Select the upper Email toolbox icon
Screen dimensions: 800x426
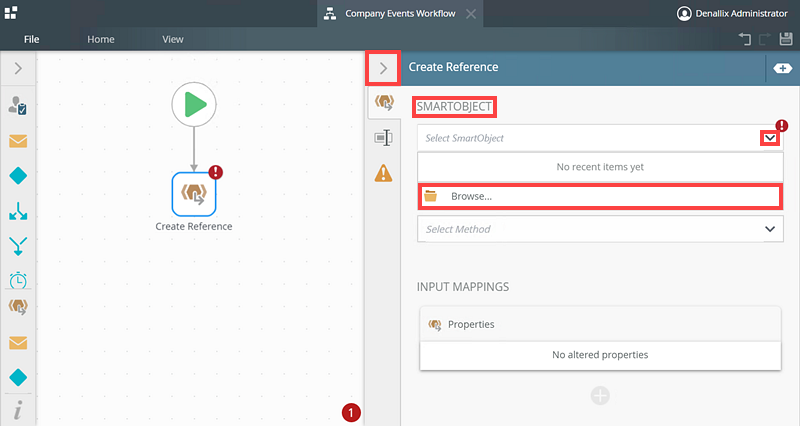tap(18, 141)
